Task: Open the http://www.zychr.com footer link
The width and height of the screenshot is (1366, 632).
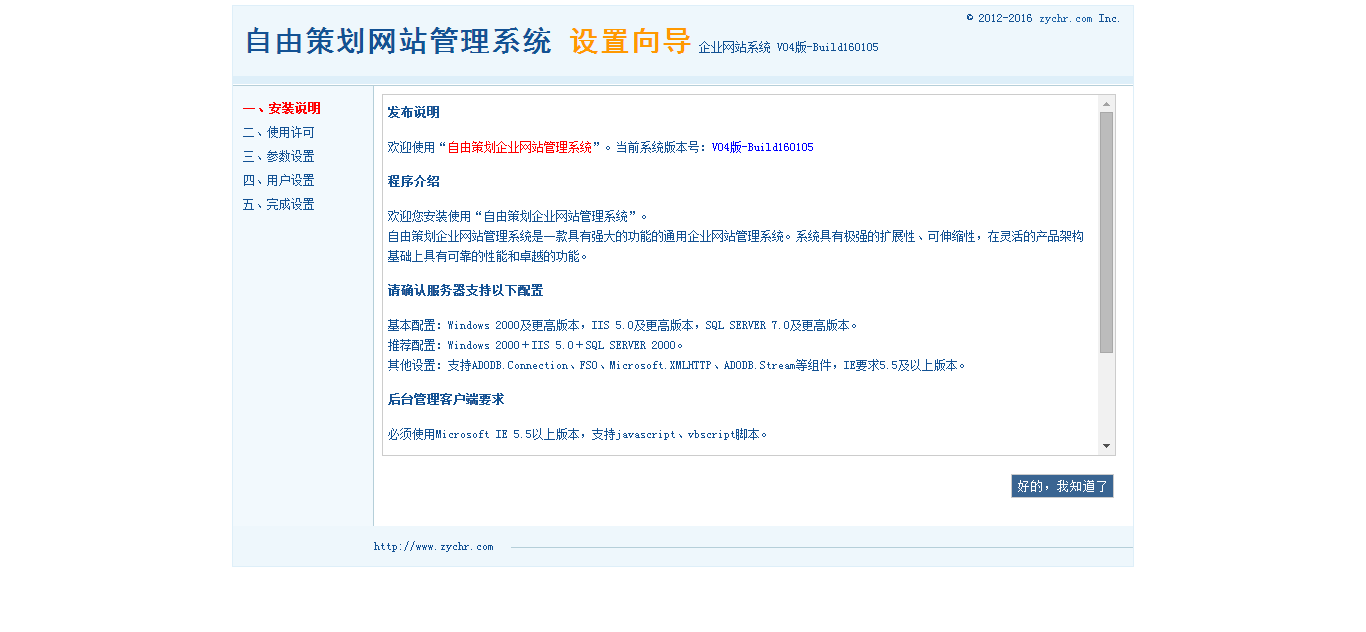Action: [434, 547]
